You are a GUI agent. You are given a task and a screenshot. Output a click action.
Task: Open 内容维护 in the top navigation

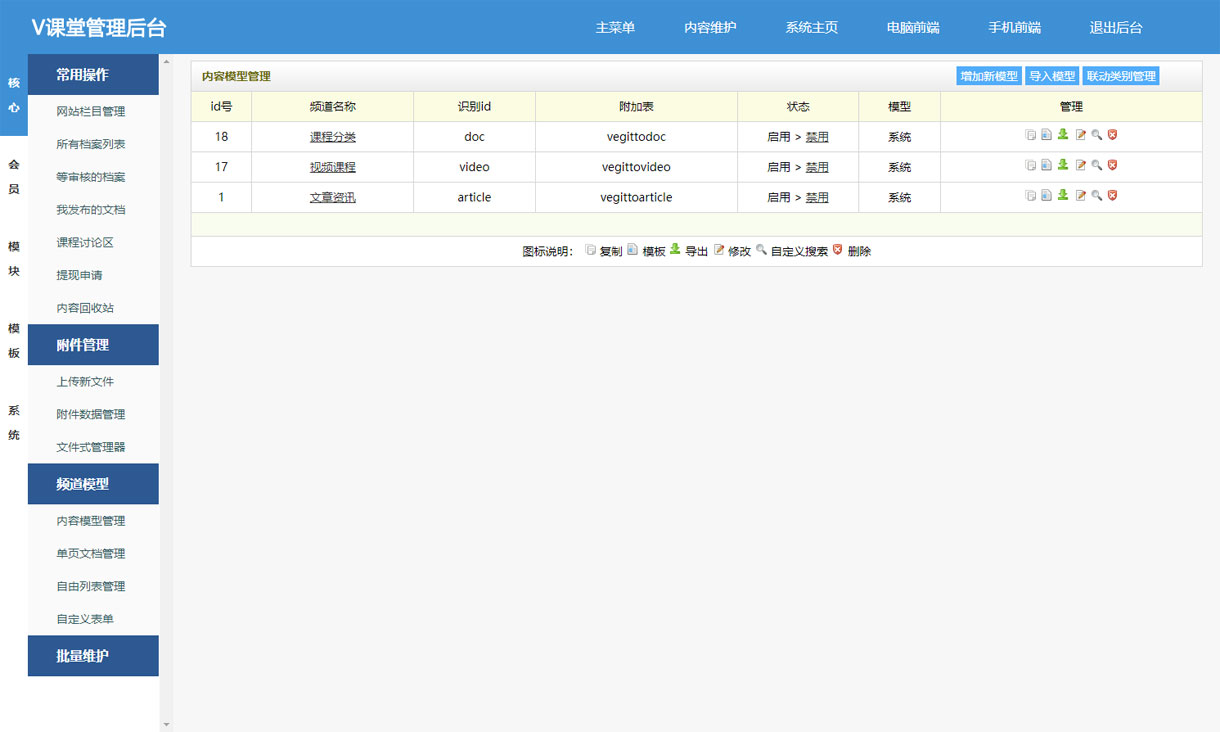pos(710,28)
